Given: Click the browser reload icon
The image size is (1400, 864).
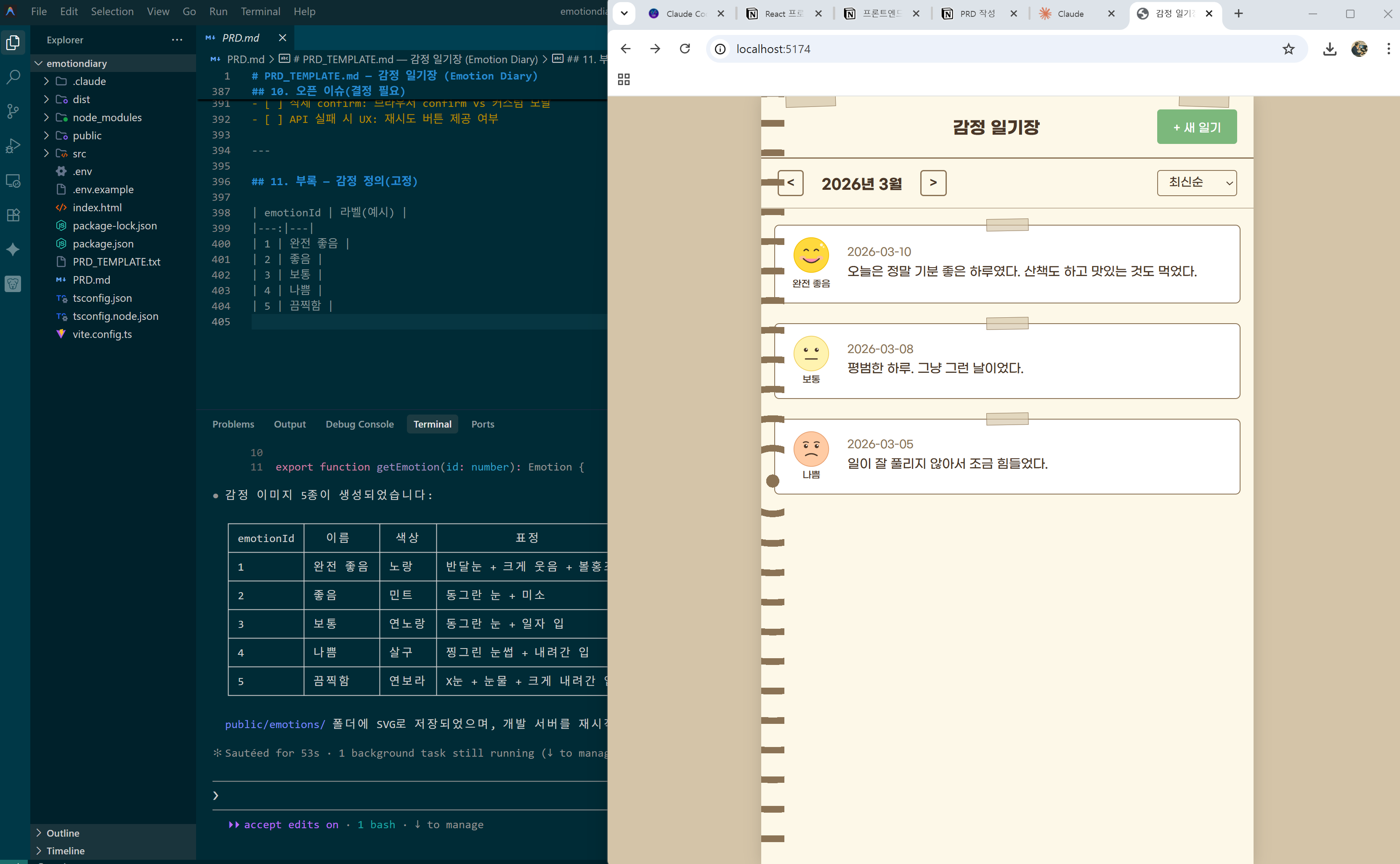Looking at the screenshot, I should (685, 49).
